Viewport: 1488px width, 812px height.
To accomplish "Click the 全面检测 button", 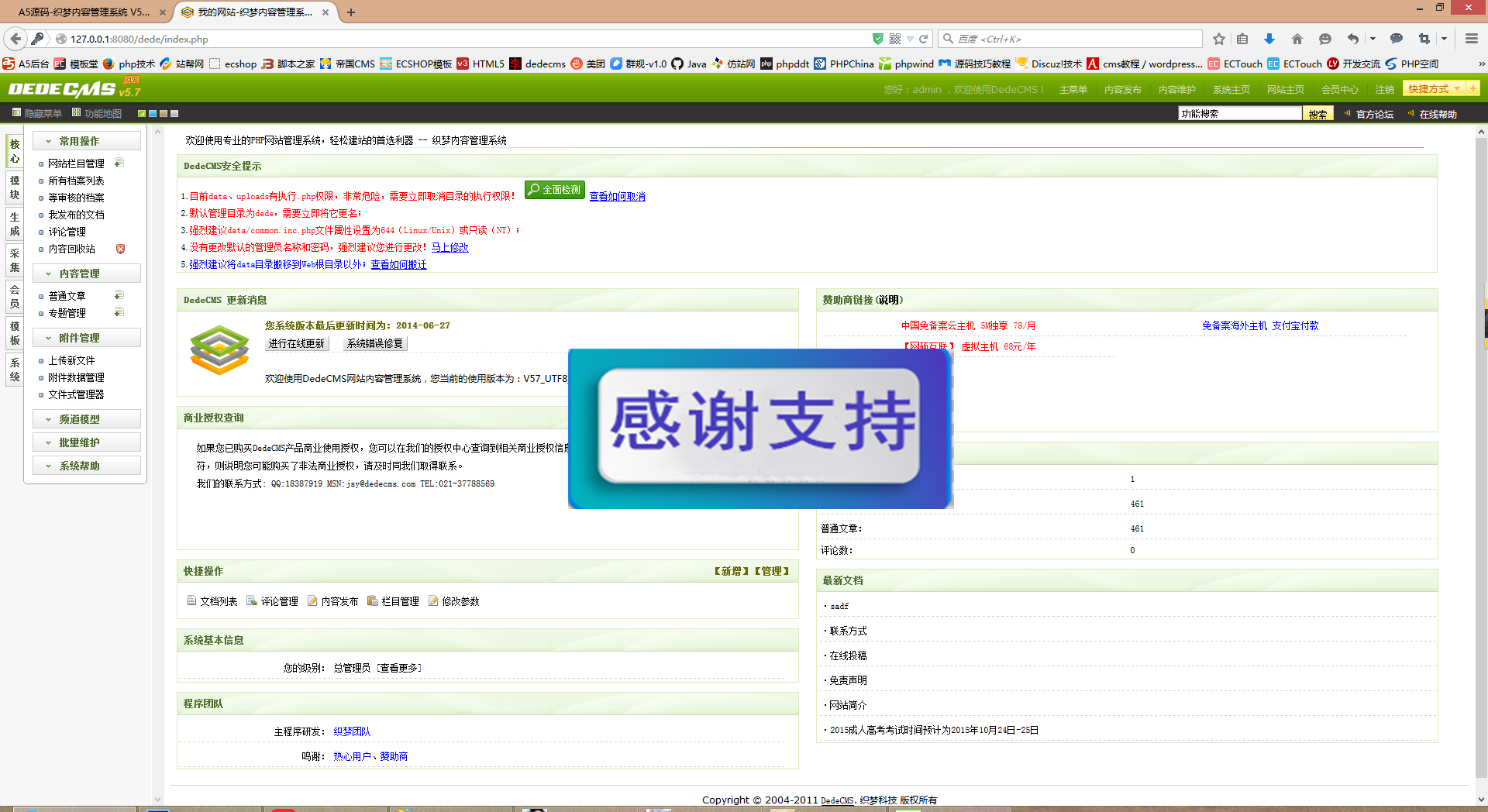I will click(x=554, y=190).
